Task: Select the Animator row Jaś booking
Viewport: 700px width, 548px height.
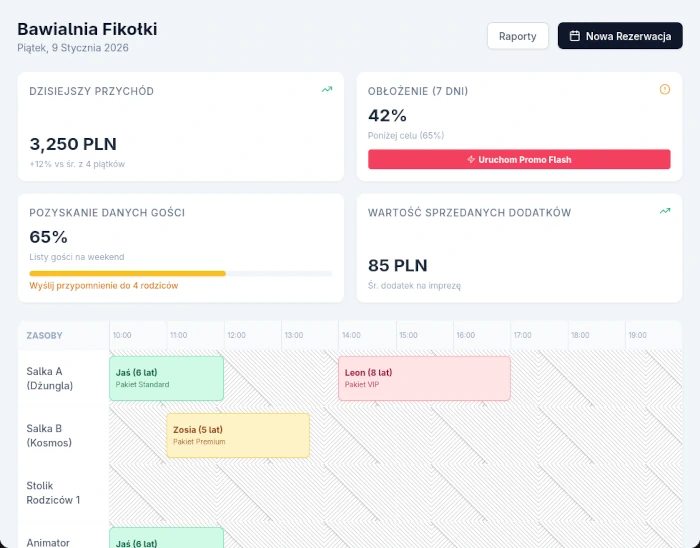Action: [x=166, y=538]
